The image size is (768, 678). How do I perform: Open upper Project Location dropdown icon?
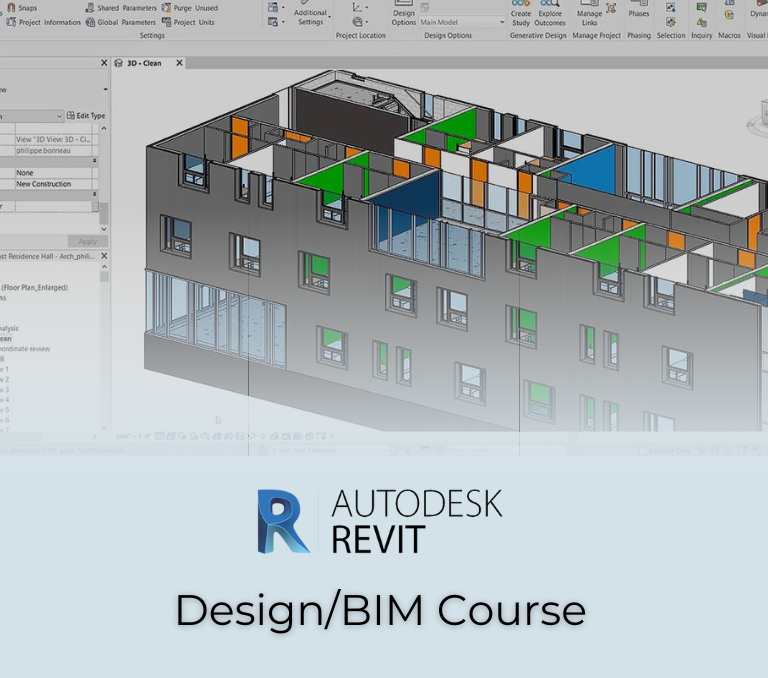360,7
